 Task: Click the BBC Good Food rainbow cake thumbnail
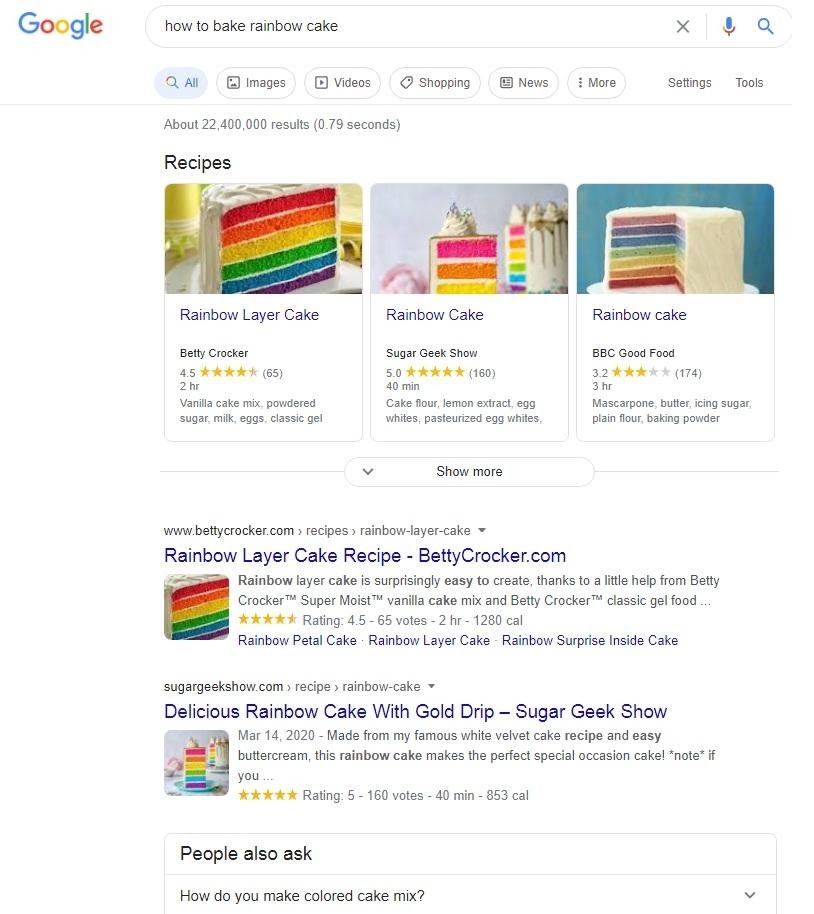coord(674,238)
